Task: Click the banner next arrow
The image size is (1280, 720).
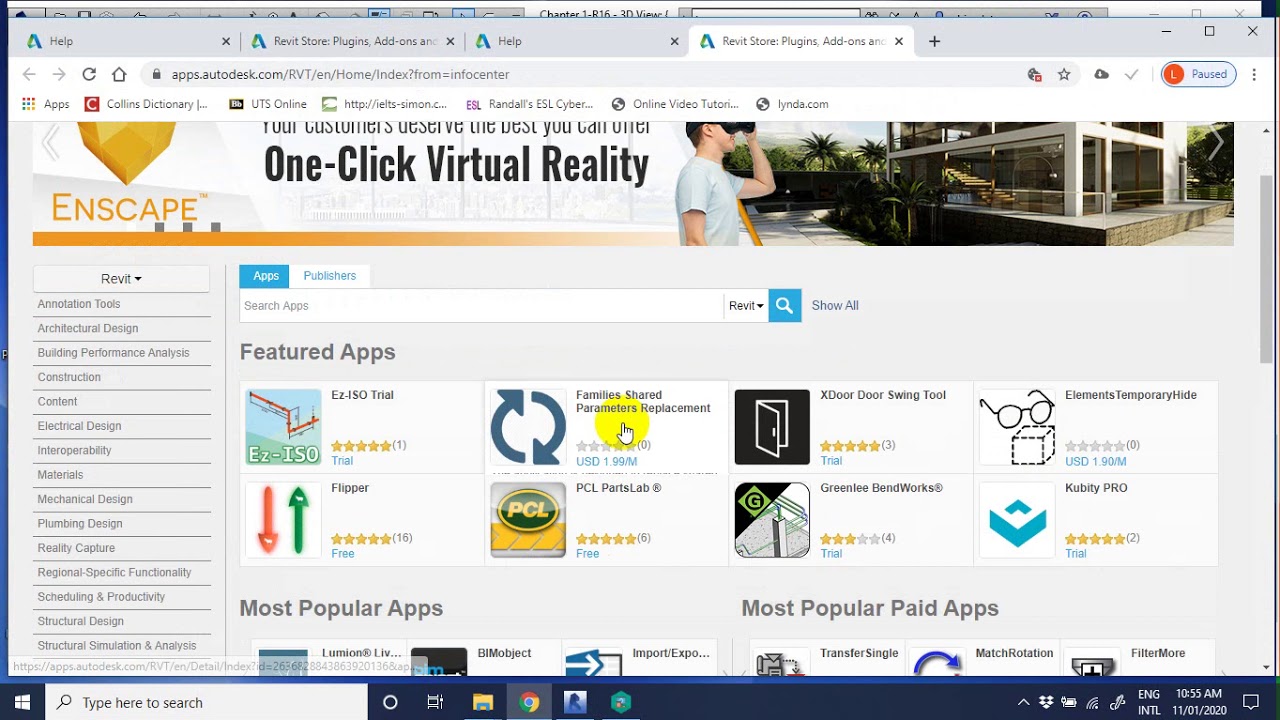Action: pyautogui.click(x=1215, y=143)
